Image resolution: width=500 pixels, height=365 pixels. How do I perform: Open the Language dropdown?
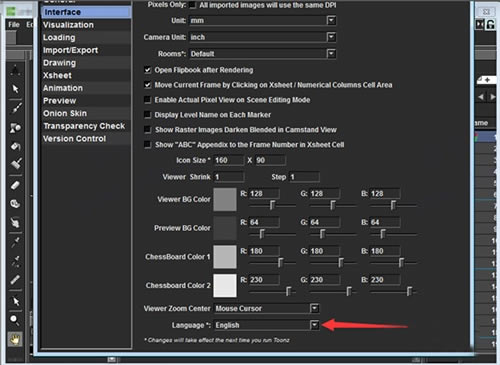314,325
